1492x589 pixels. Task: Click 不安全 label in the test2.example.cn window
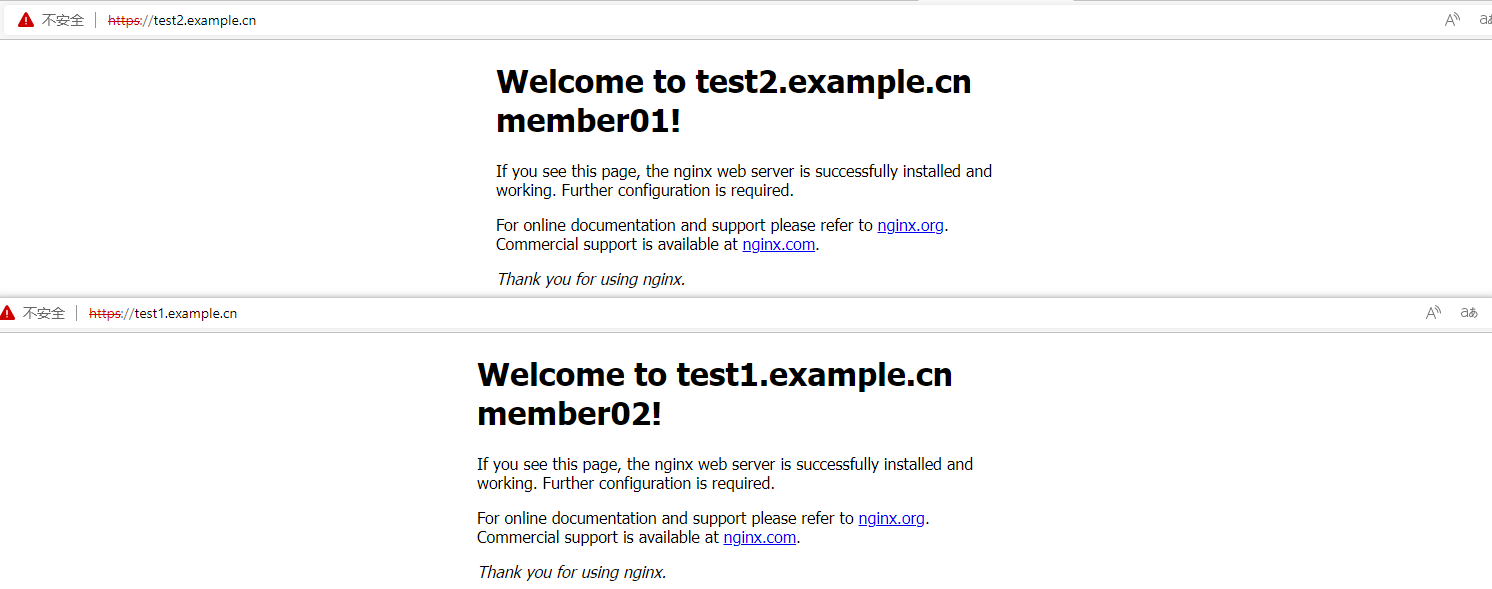click(63, 20)
